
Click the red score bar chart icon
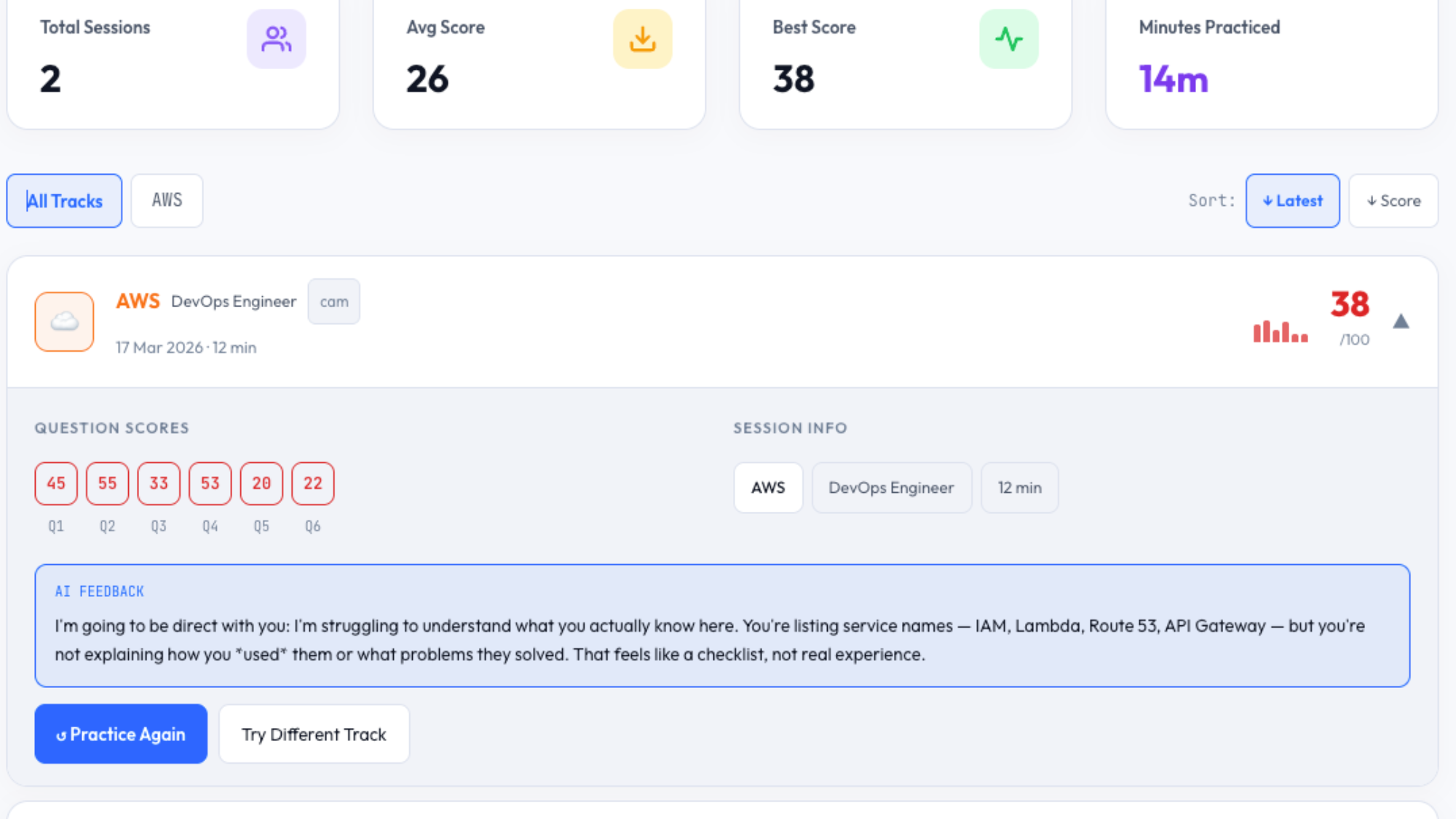1280,332
